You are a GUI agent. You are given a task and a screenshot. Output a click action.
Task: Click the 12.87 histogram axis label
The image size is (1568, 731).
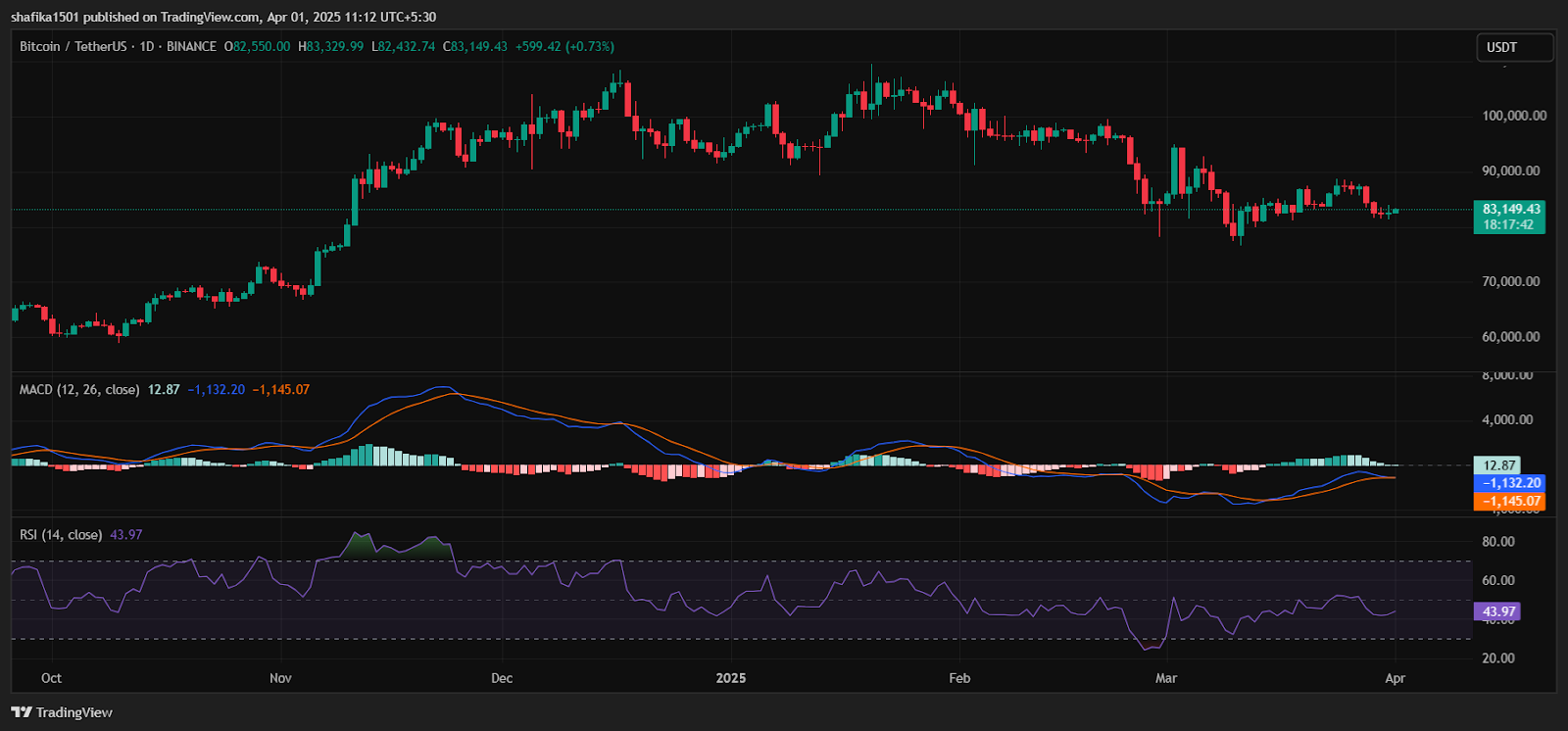(1498, 465)
